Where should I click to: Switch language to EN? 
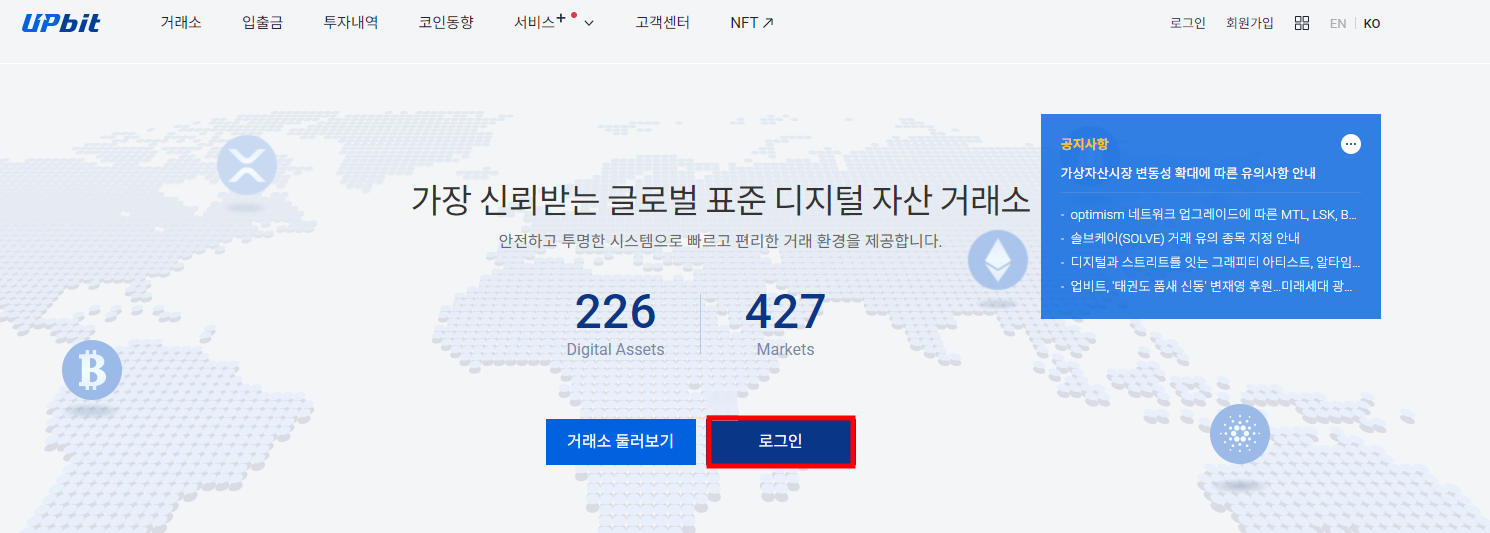point(1338,23)
